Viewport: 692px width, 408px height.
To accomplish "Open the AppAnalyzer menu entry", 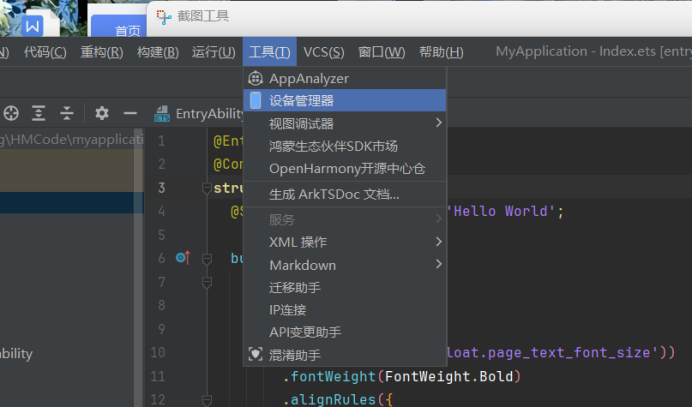I will 345,79.
